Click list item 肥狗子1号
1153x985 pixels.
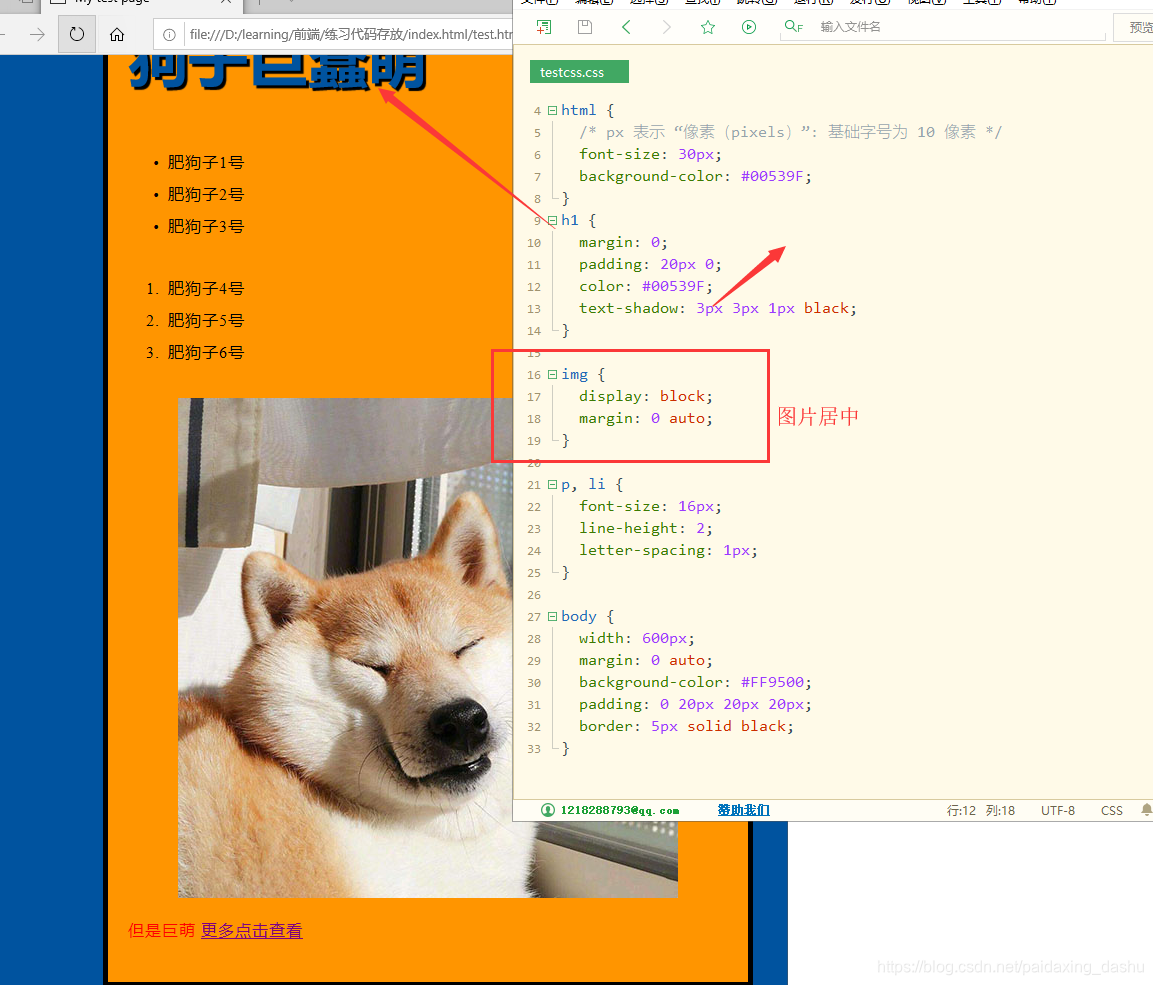coord(205,162)
